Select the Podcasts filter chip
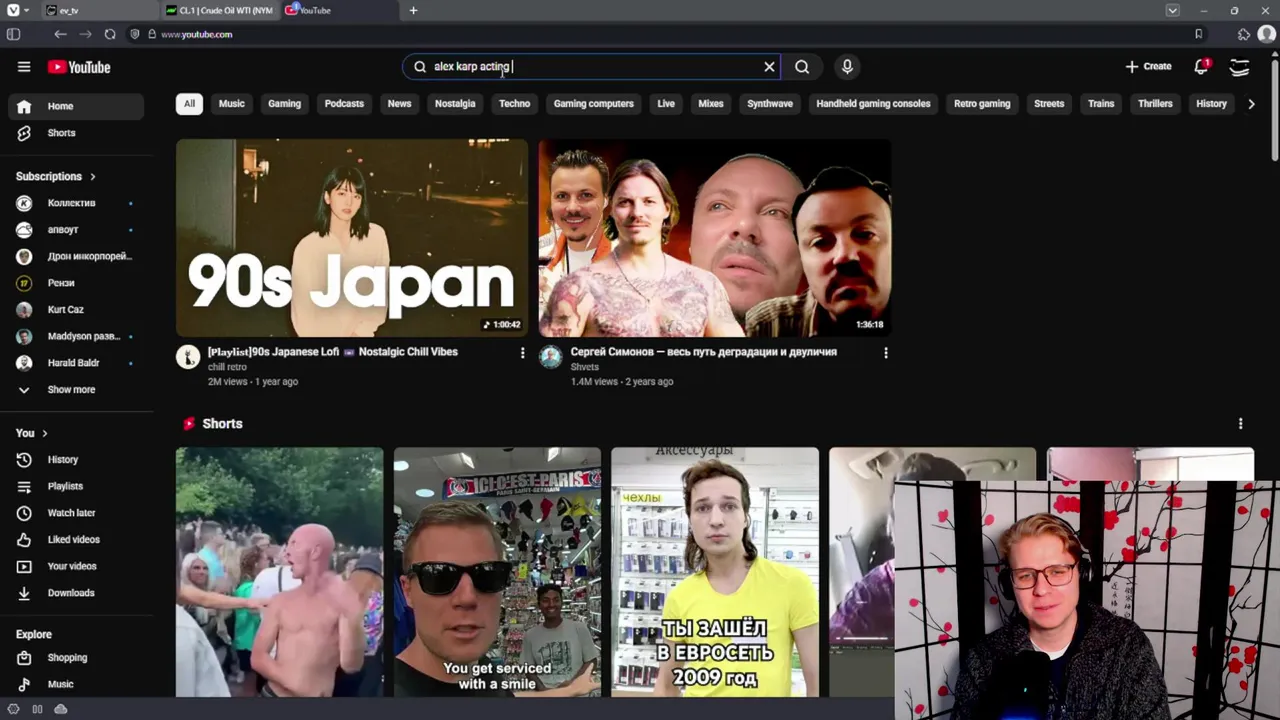Image resolution: width=1280 pixels, height=720 pixels. (344, 104)
